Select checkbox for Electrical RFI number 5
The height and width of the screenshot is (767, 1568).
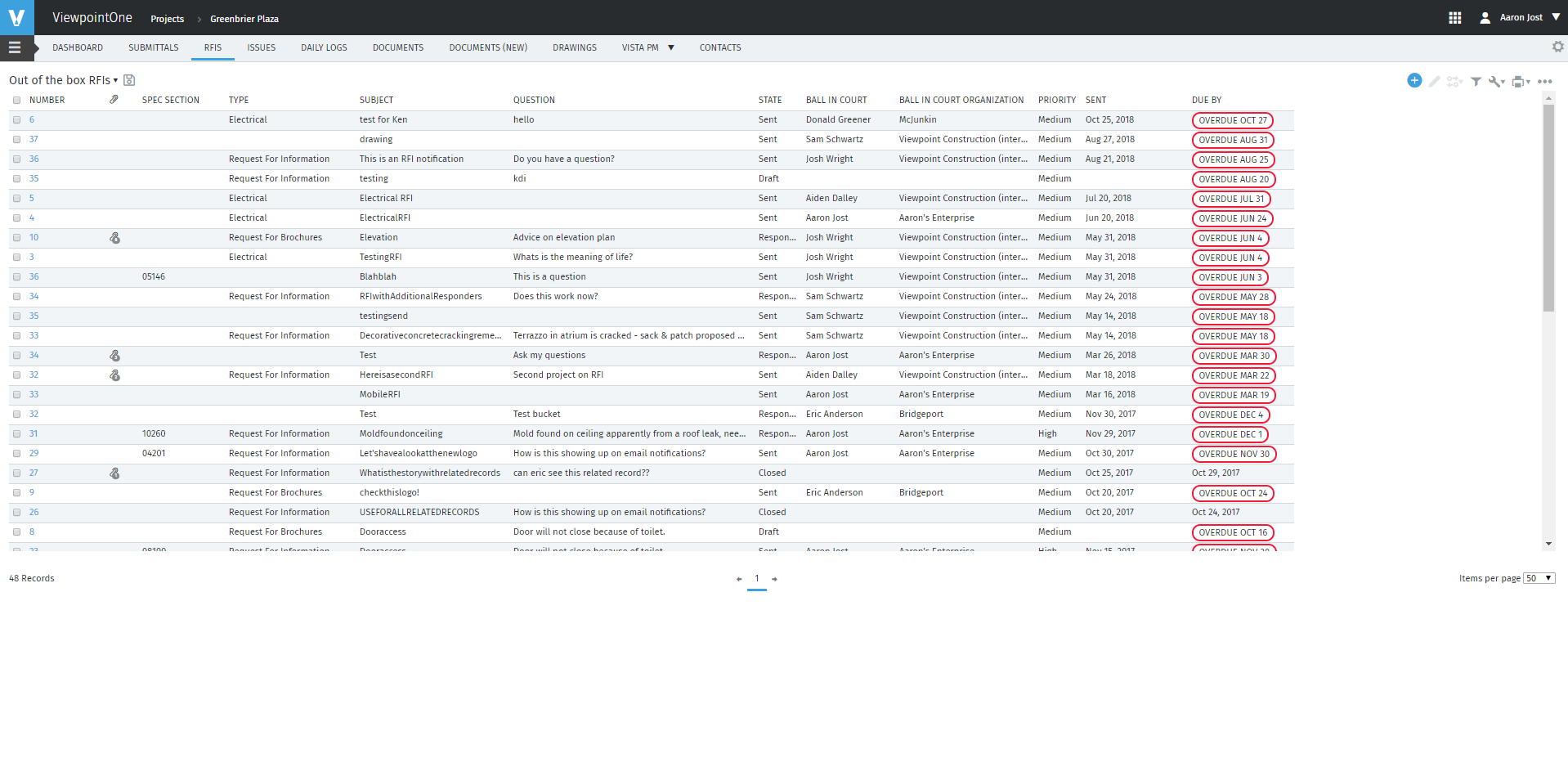[x=16, y=198]
